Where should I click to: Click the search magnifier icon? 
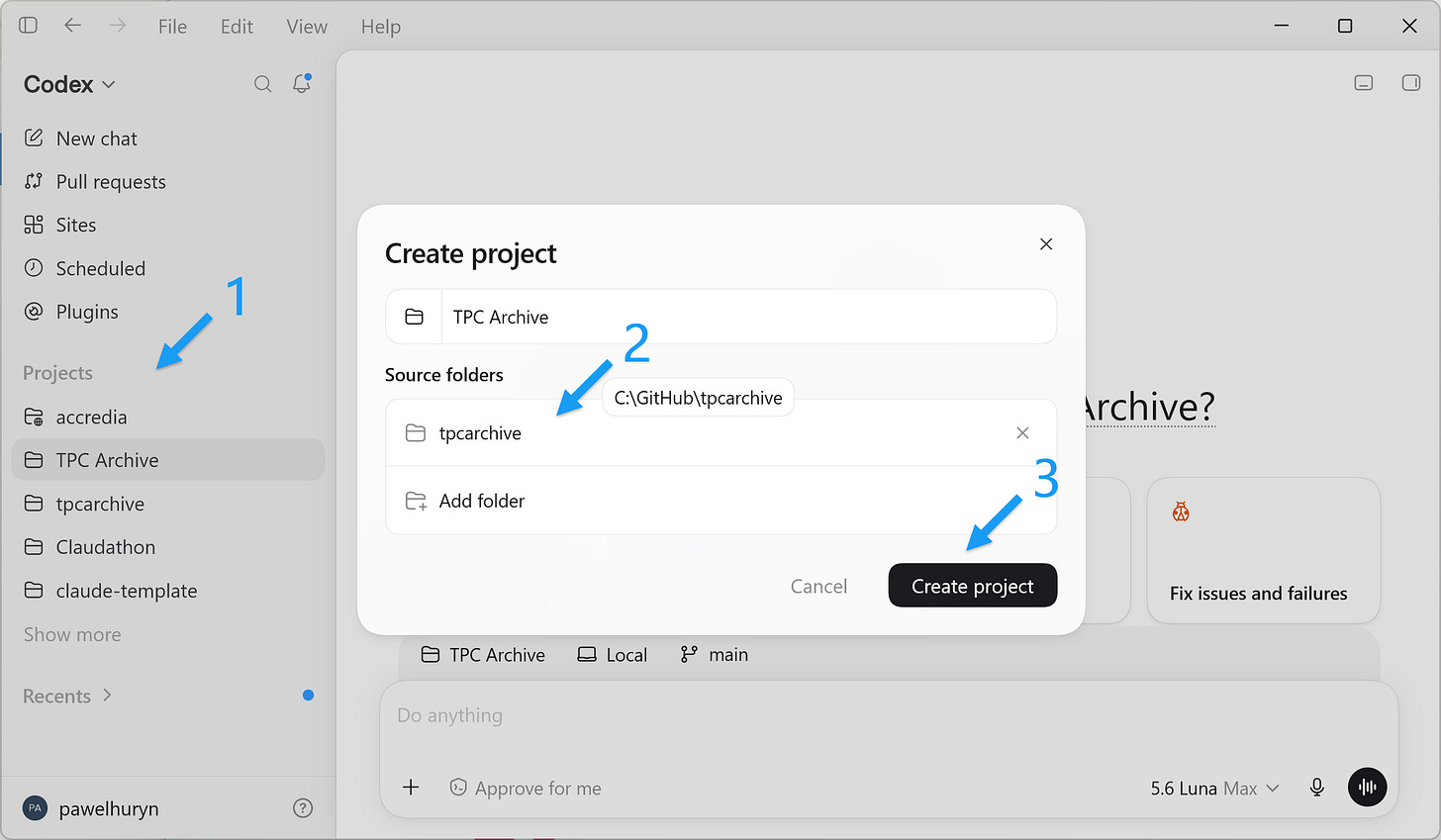tap(262, 84)
